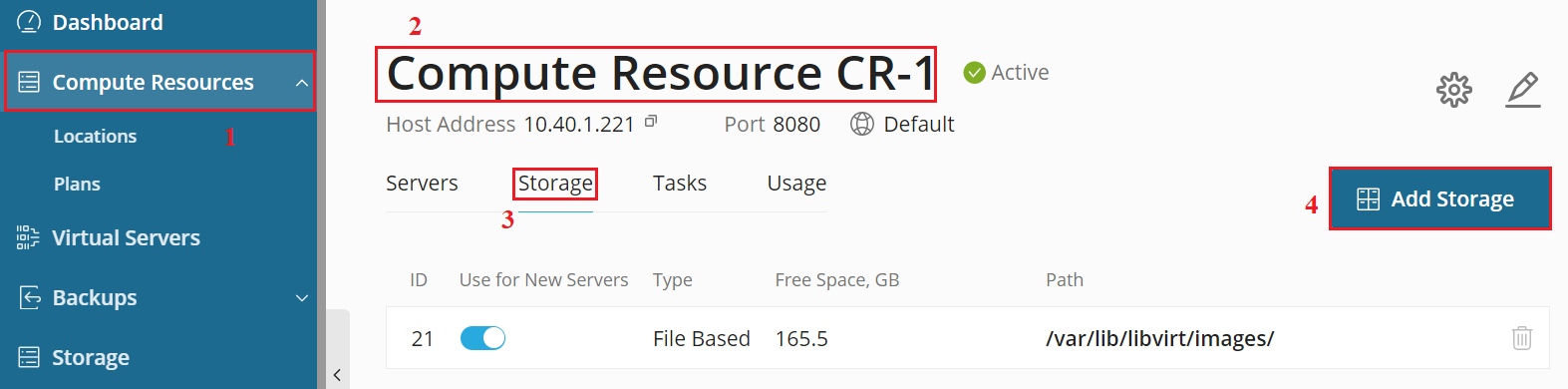
Task: Open Locations in the sidebar
Action: 96,137
